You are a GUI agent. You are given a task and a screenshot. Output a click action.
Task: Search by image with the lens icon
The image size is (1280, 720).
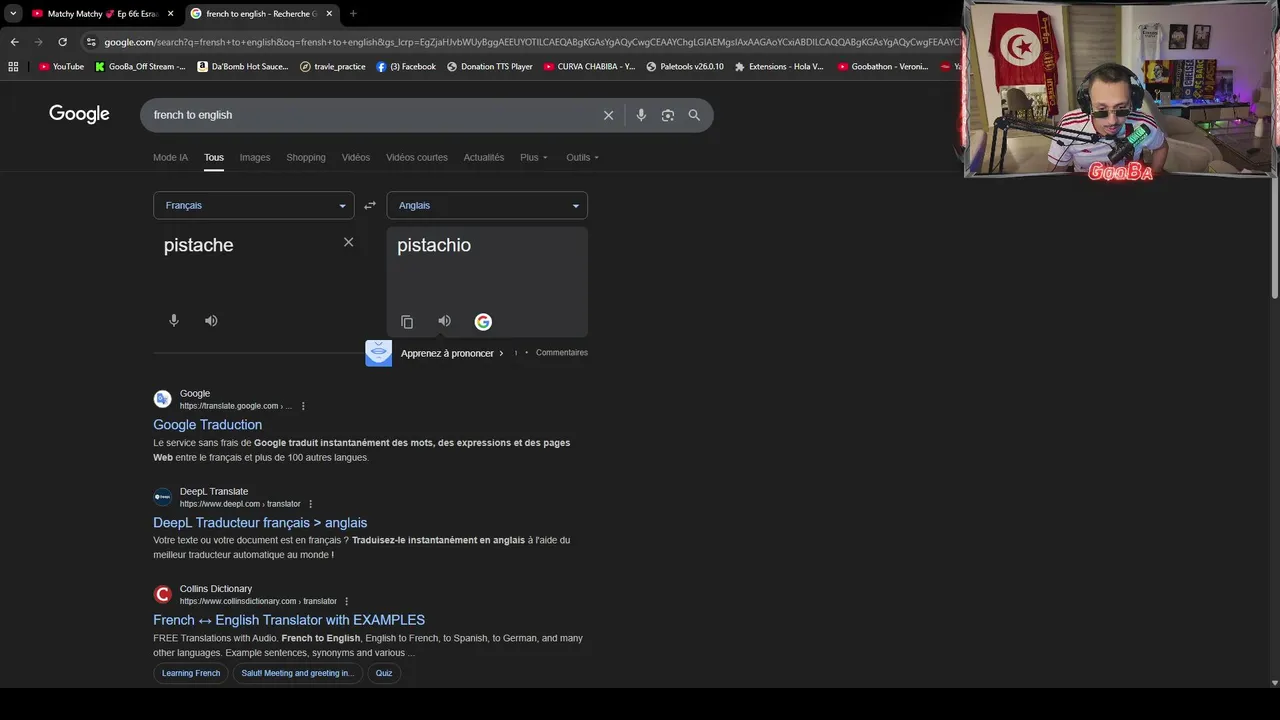click(668, 115)
